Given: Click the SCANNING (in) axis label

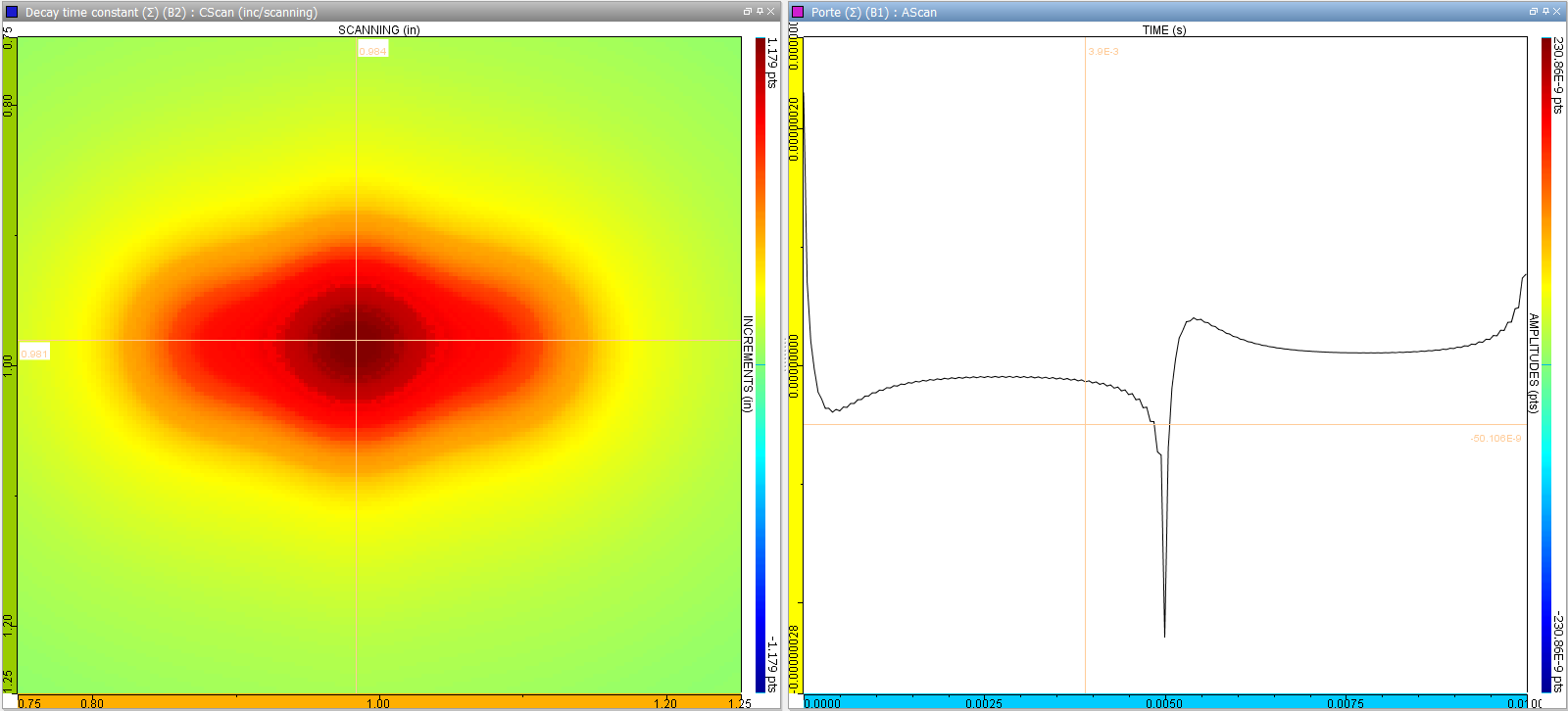Looking at the screenshot, I should [x=379, y=30].
